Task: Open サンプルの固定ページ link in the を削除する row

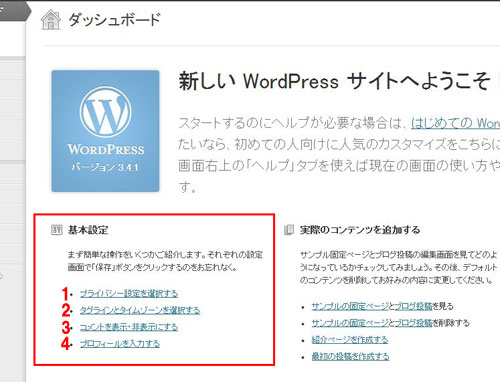Action: point(350,323)
